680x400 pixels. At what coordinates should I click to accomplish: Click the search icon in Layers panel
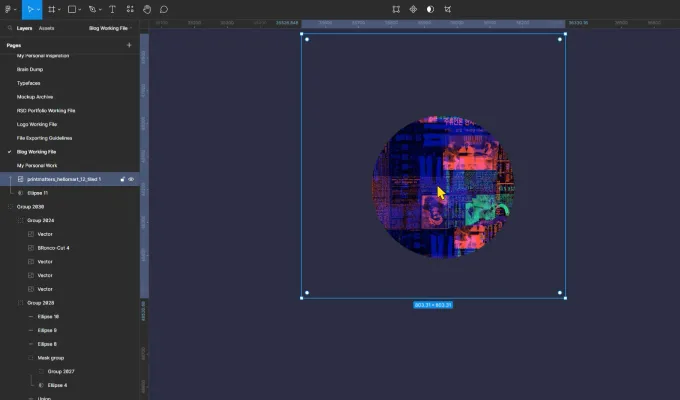(10, 28)
